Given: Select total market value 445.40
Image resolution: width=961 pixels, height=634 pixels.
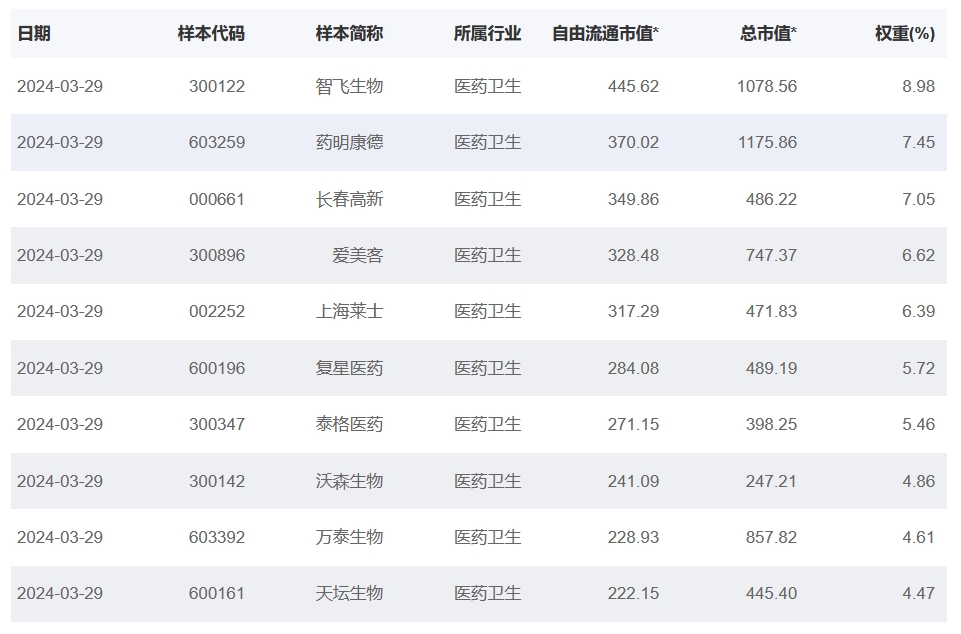Looking at the screenshot, I should pos(772,594).
